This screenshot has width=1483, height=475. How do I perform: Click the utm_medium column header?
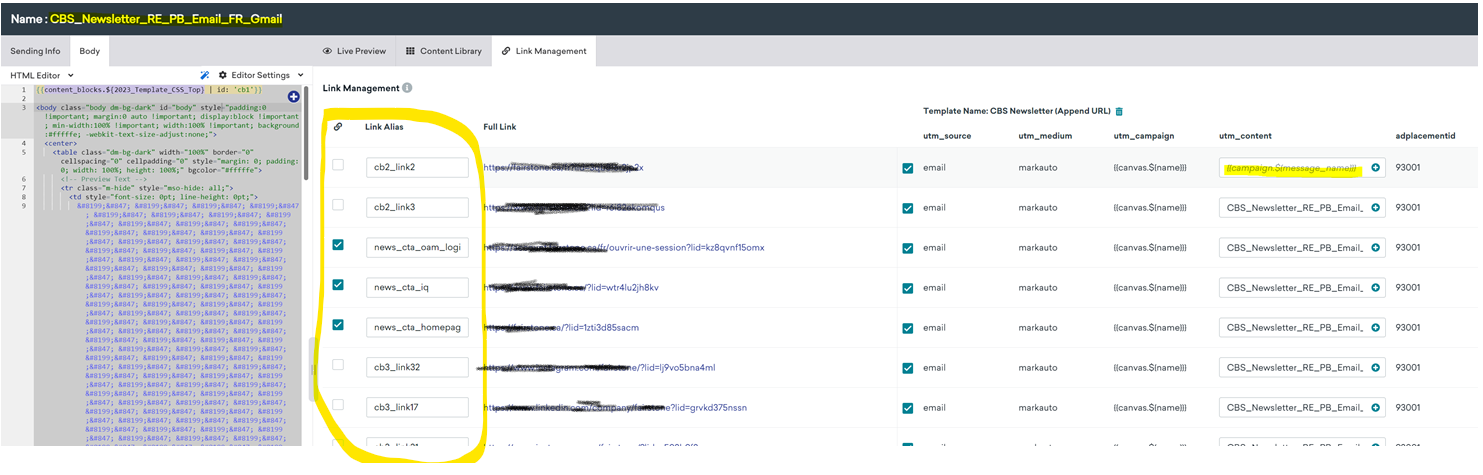[x=1045, y=136]
